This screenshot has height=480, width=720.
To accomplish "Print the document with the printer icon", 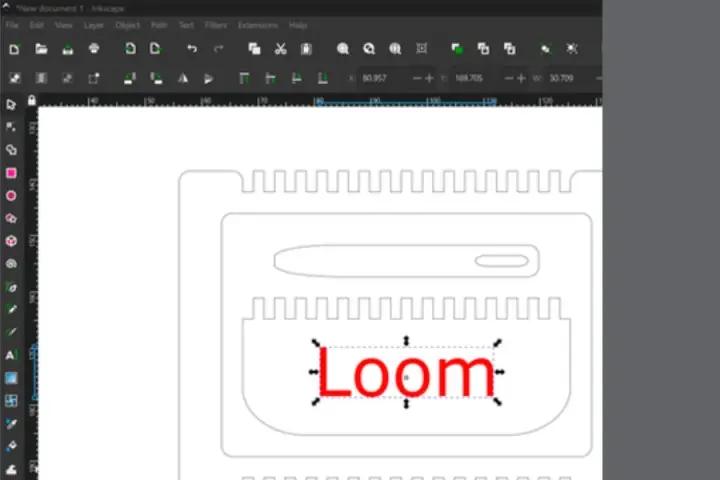I will tap(94, 49).
